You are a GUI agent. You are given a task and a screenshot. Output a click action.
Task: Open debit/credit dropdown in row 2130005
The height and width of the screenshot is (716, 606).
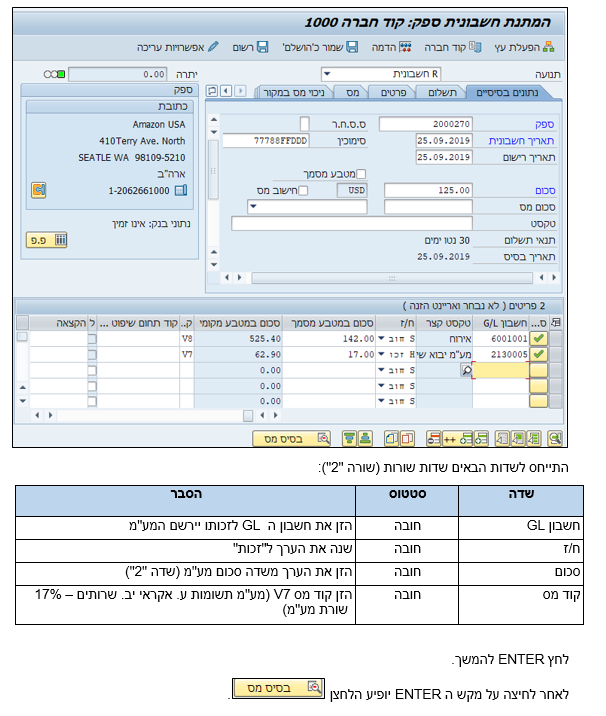click(381, 354)
